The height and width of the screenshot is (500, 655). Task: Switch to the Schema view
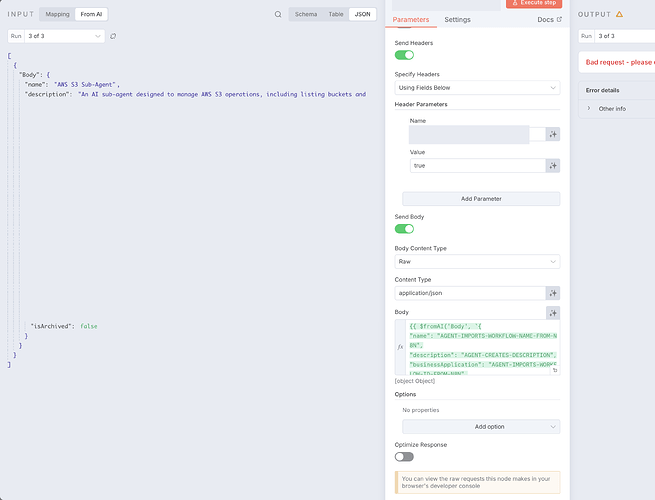tap(306, 14)
